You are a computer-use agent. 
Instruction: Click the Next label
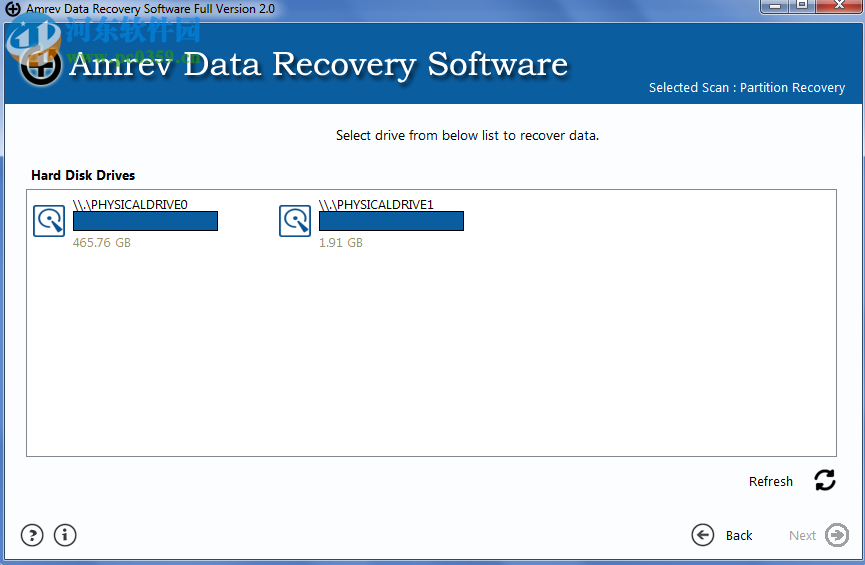click(802, 536)
